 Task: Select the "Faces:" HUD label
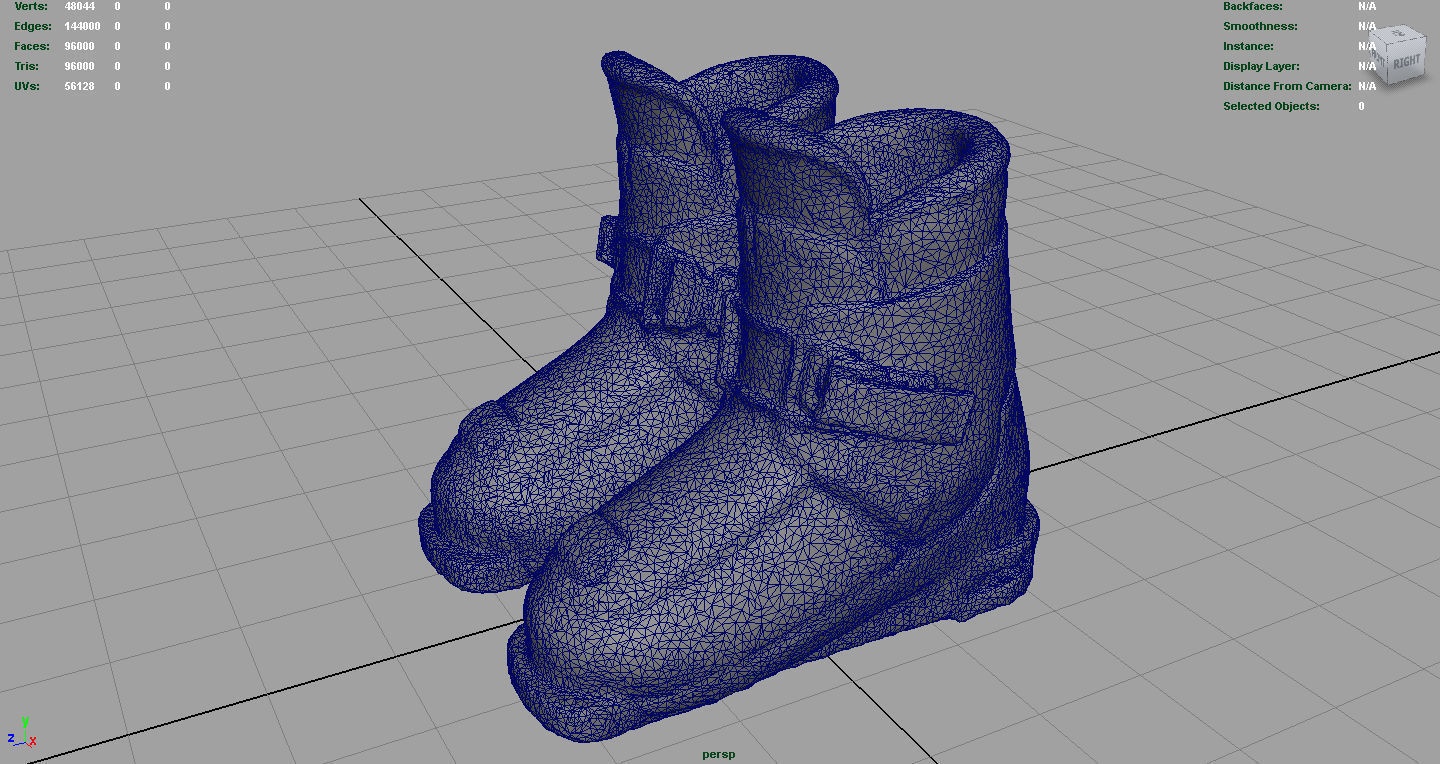[x=33, y=46]
